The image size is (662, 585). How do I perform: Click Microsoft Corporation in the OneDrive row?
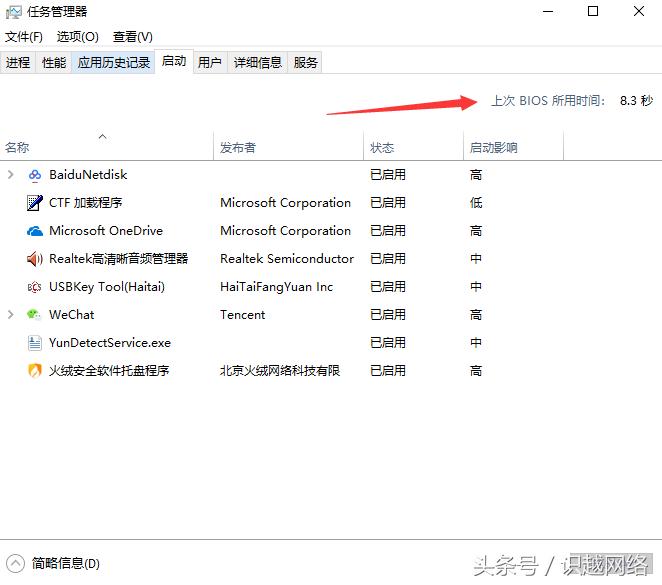285,231
